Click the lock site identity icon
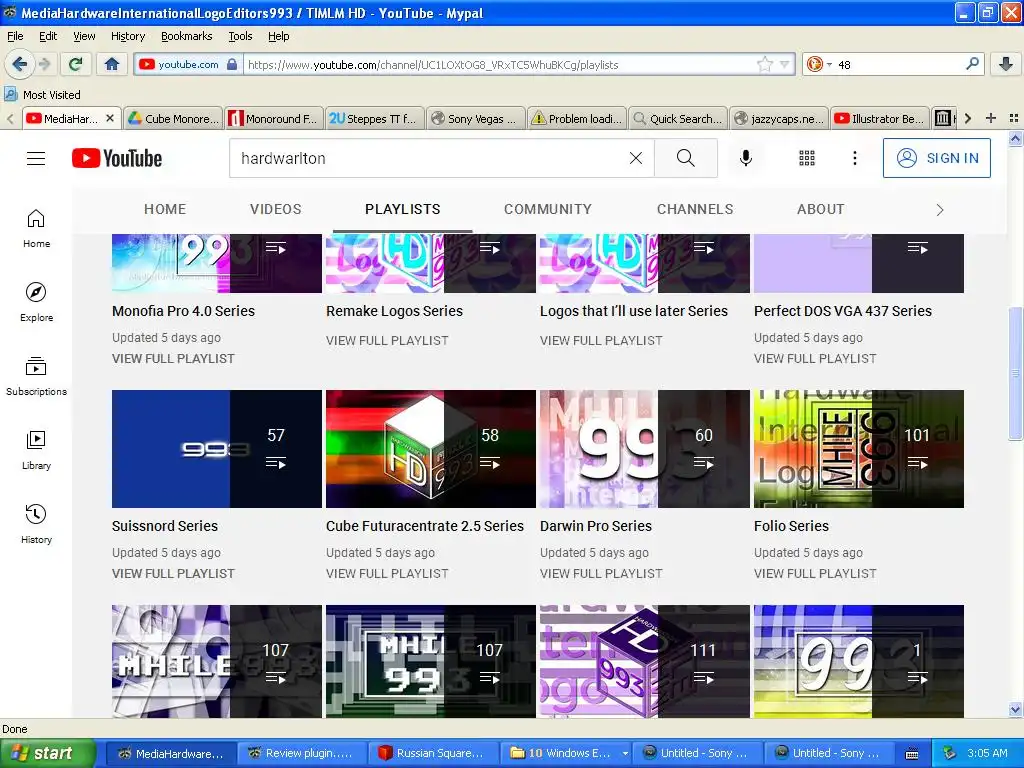This screenshot has height=768, width=1024. coord(232,64)
